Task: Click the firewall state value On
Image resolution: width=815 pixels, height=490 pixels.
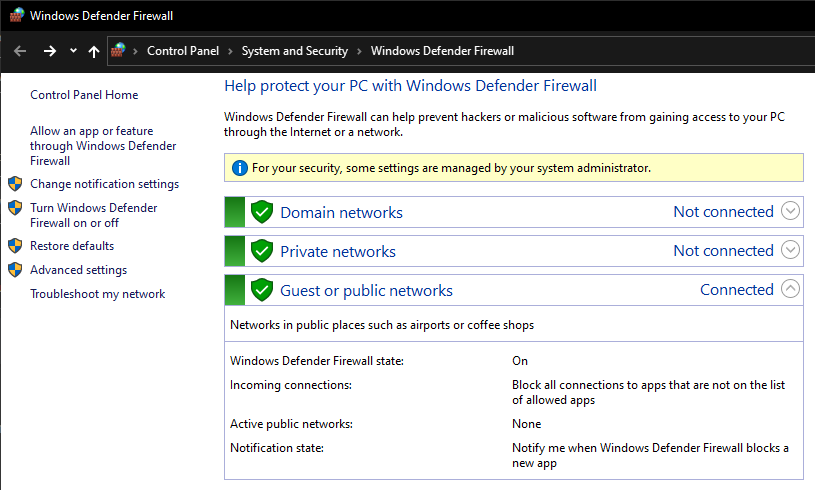Action: [x=520, y=361]
